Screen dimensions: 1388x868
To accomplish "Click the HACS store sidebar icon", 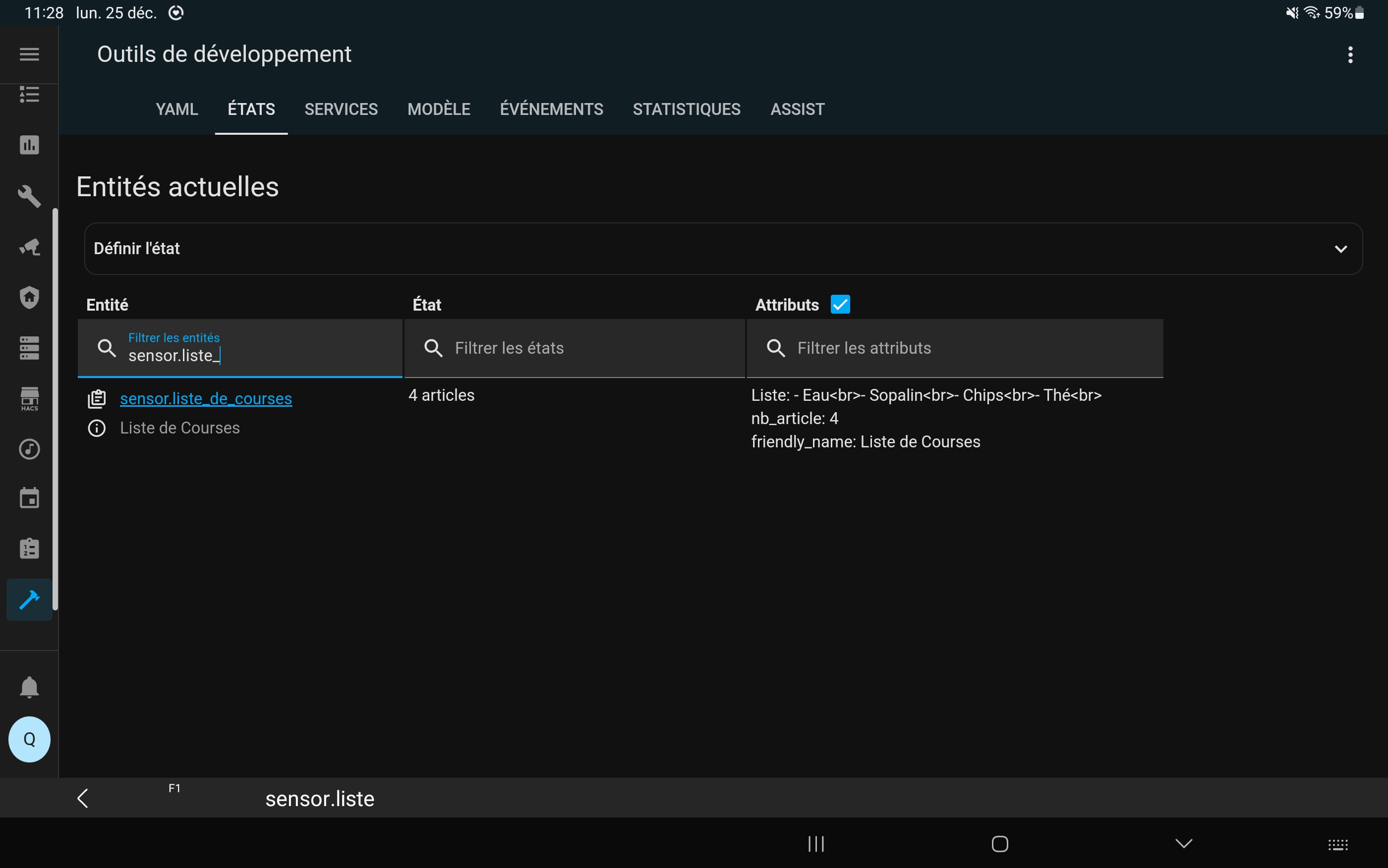I will pyautogui.click(x=29, y=398).
